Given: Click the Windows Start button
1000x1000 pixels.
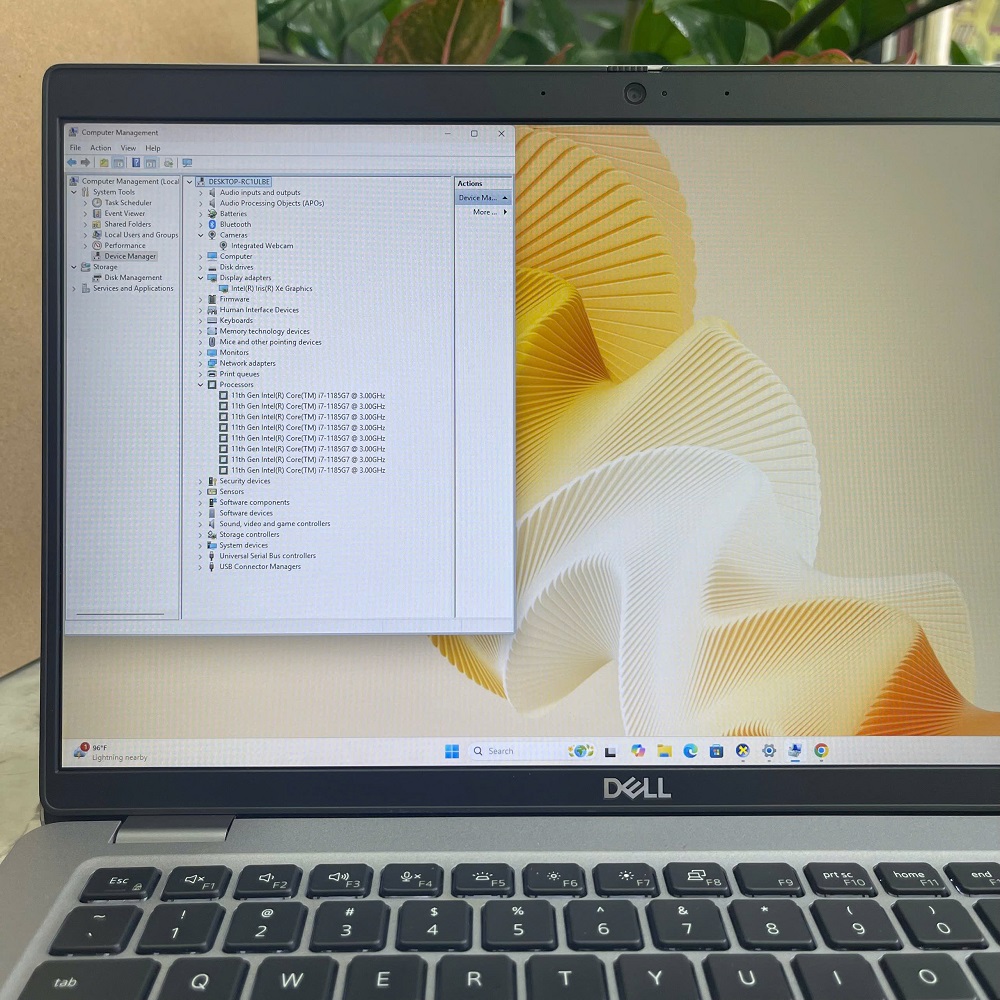Looking at the screenshot, I should [452, 751].
